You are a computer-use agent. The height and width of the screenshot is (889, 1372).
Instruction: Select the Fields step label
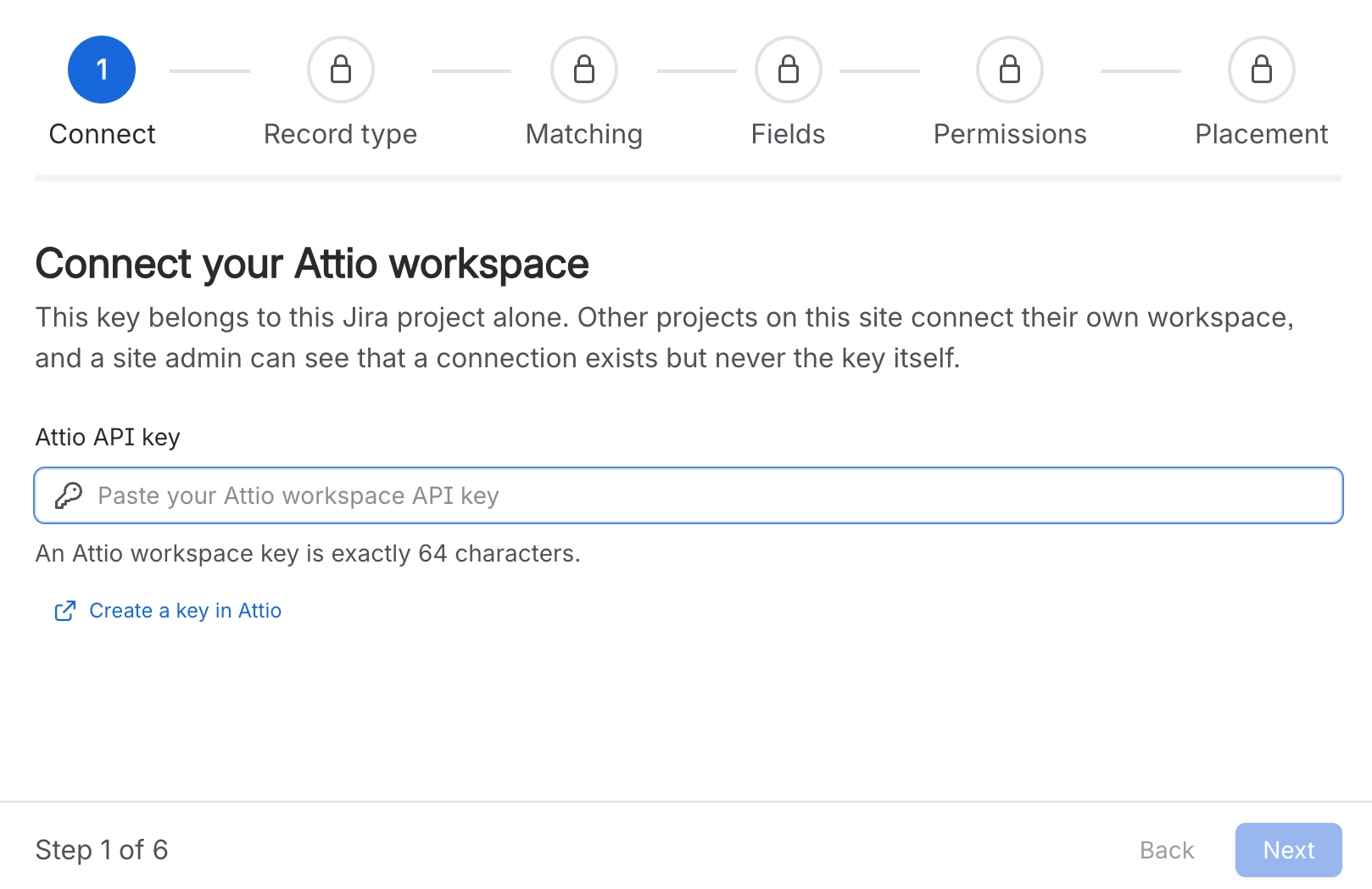click(789, 134)
